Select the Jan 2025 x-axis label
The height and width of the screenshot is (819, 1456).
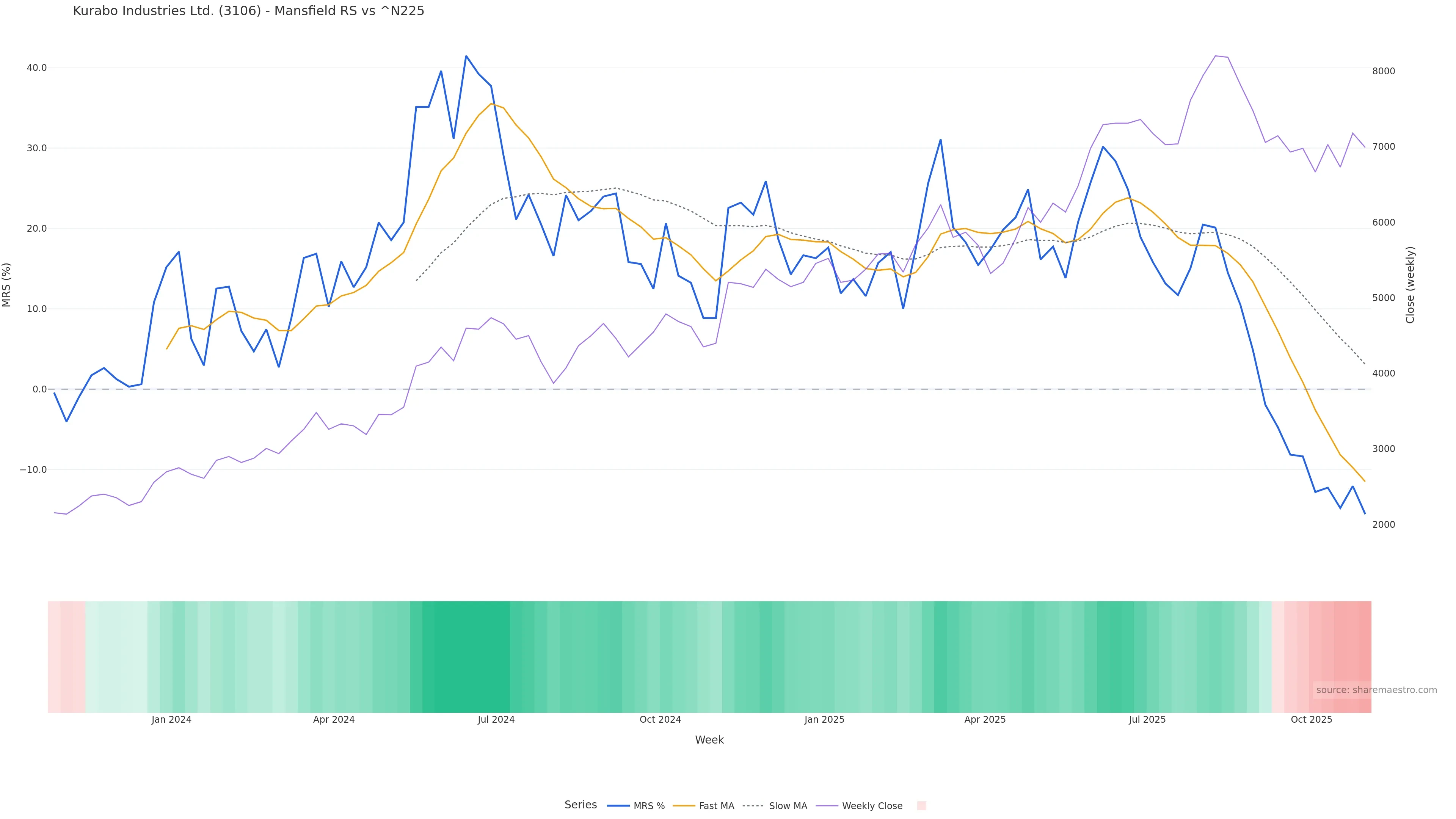point(824,720)
